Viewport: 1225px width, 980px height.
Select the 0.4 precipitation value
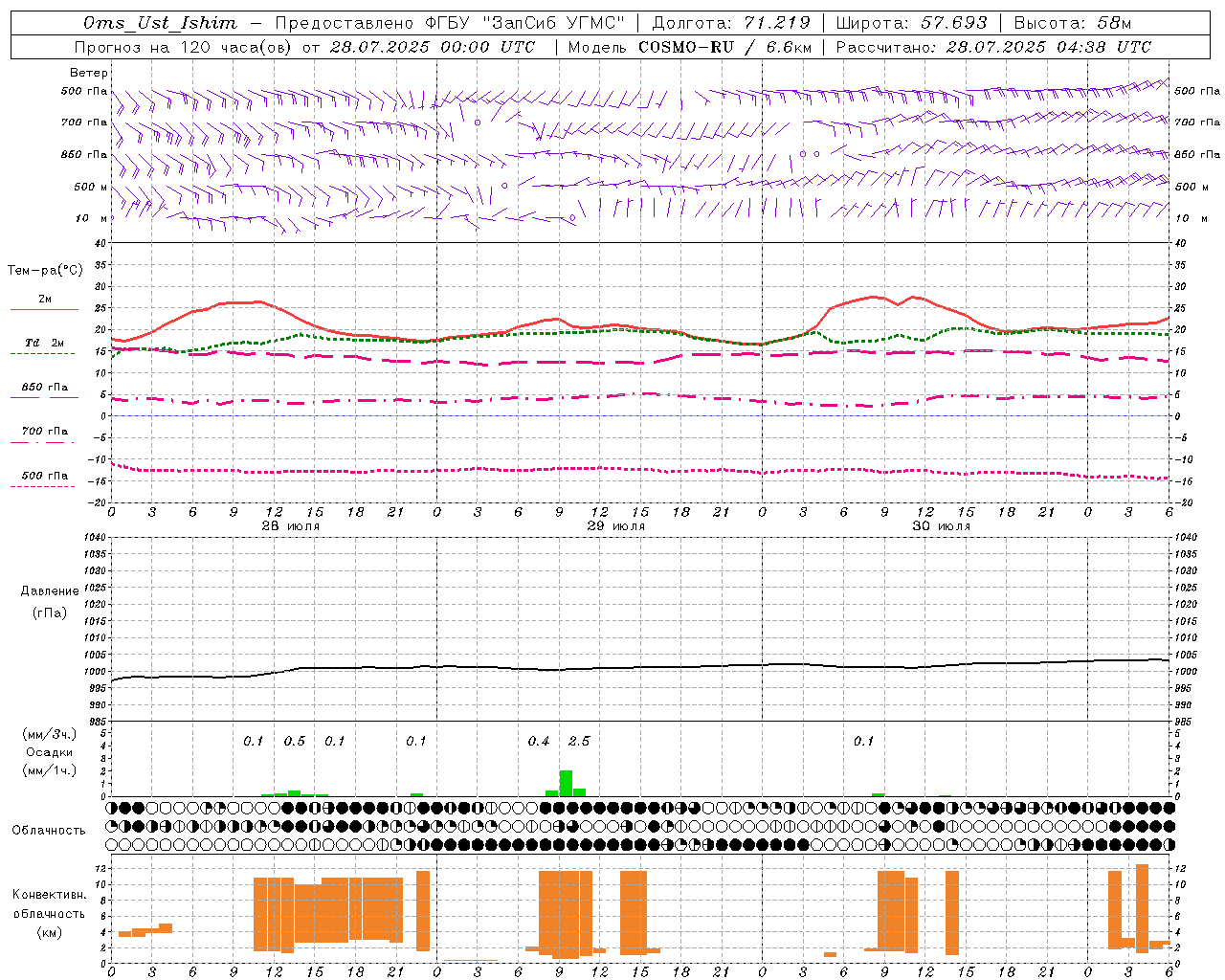539,741
